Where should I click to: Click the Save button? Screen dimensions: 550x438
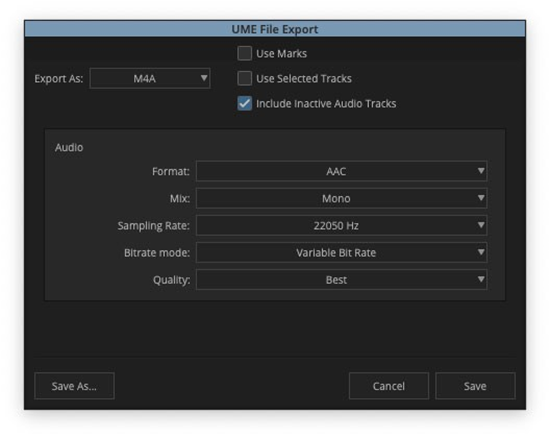click(x=475, y=386)
